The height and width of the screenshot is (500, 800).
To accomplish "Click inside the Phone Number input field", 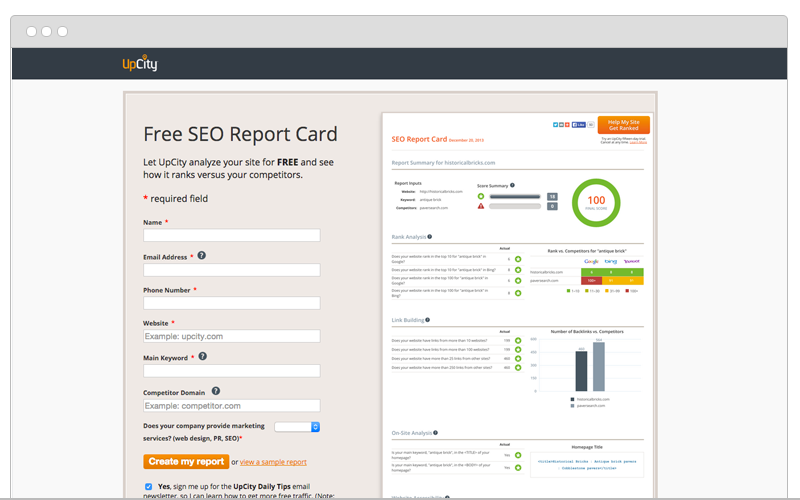I will [x=232, y=303].
